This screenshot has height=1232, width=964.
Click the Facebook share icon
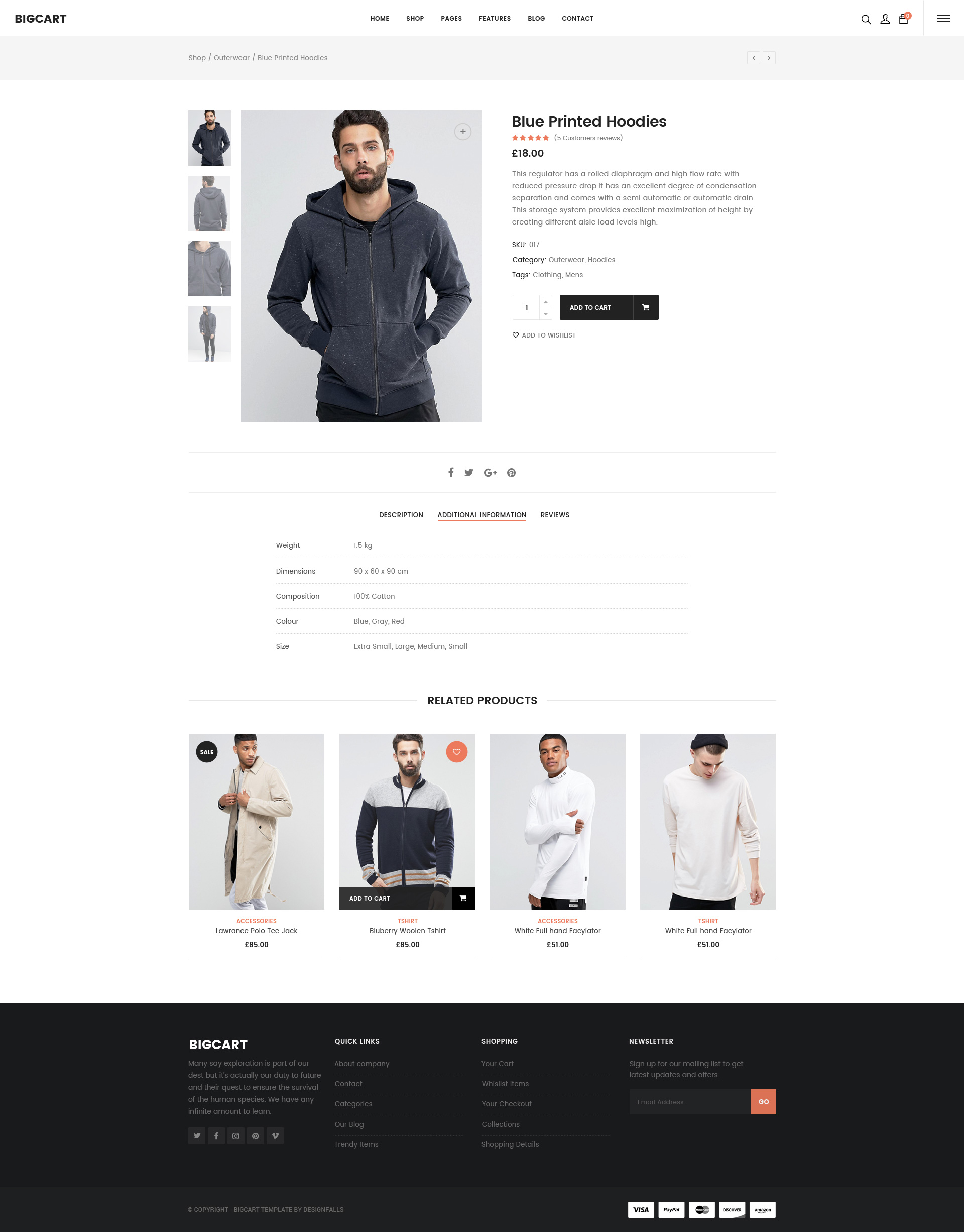pyautogui.click(x=451, y=472)
